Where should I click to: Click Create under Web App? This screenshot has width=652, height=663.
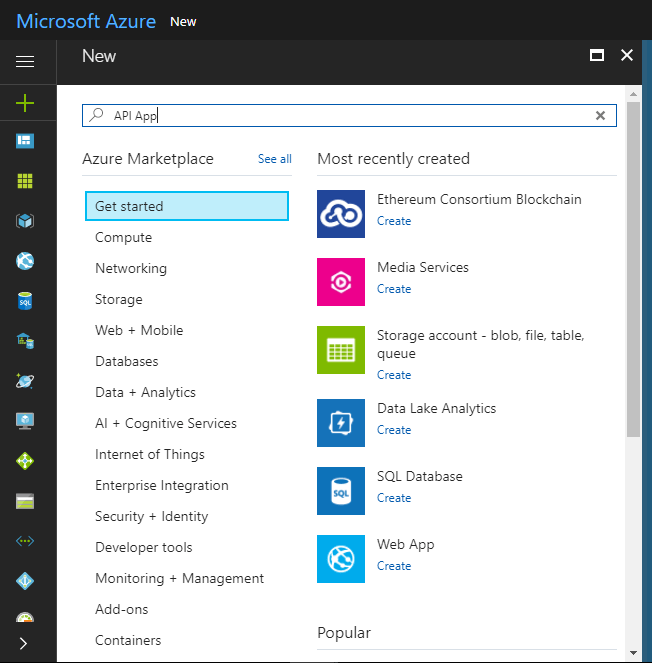click(x=394, y=566)
